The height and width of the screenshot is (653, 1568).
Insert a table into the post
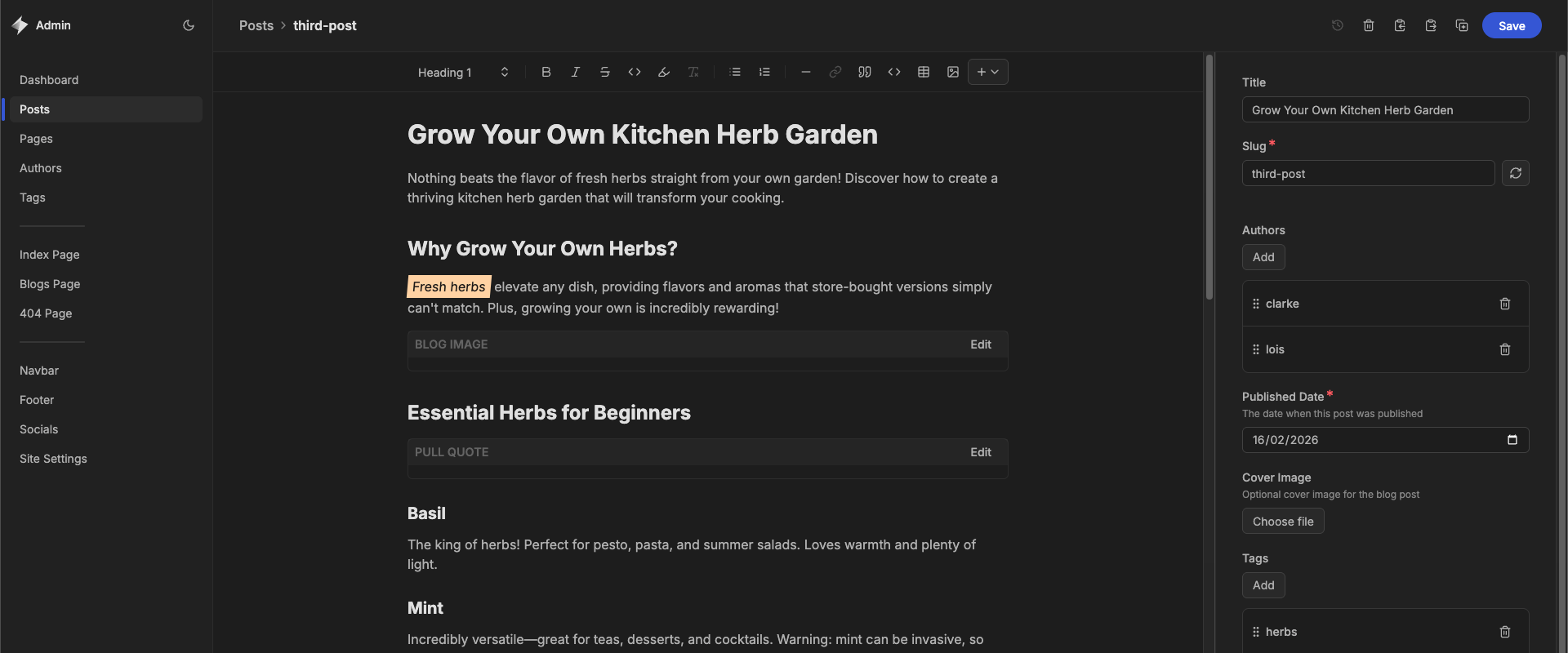tap(923, 72)
